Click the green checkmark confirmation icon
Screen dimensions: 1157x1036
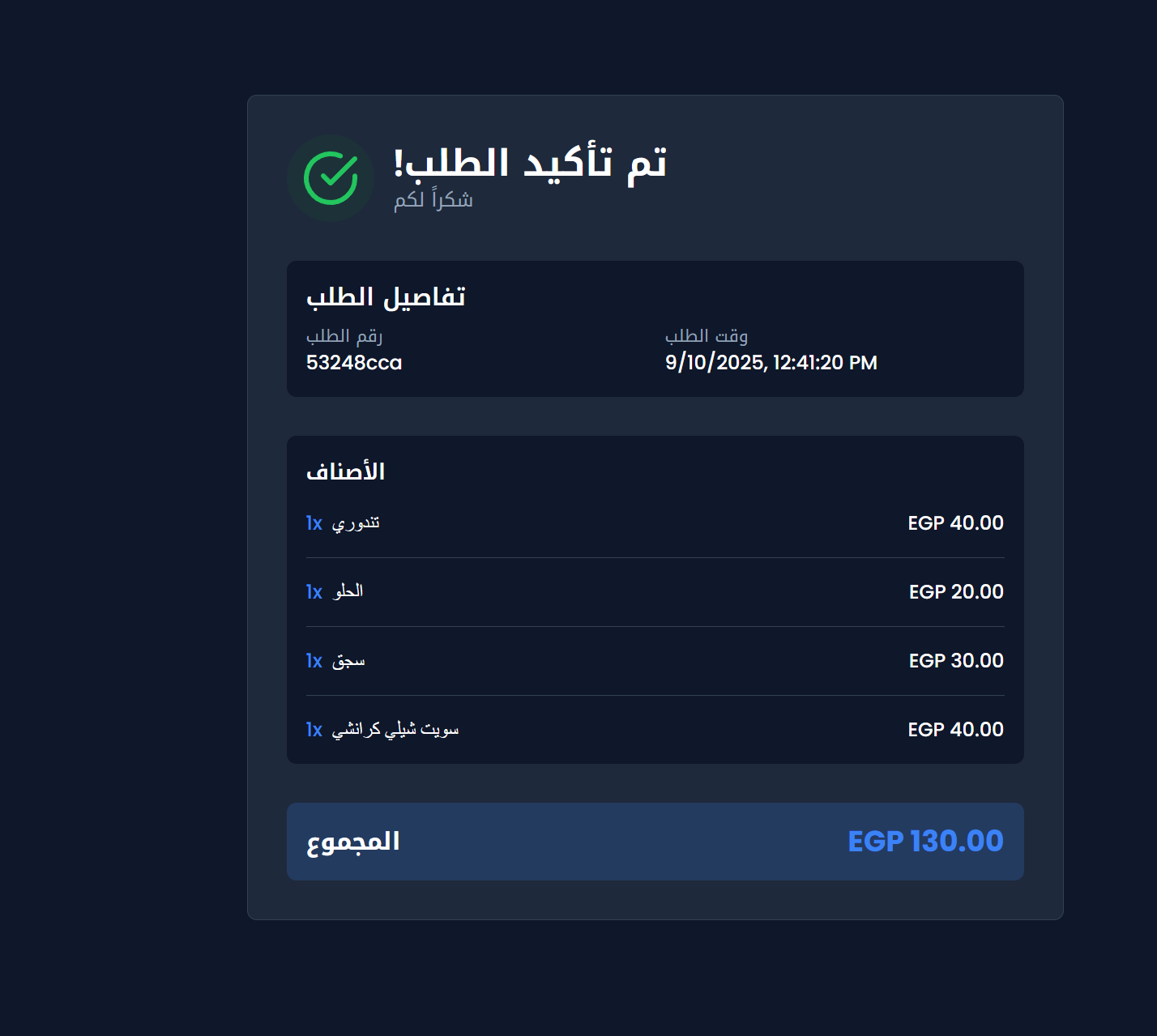coord(331,178)
